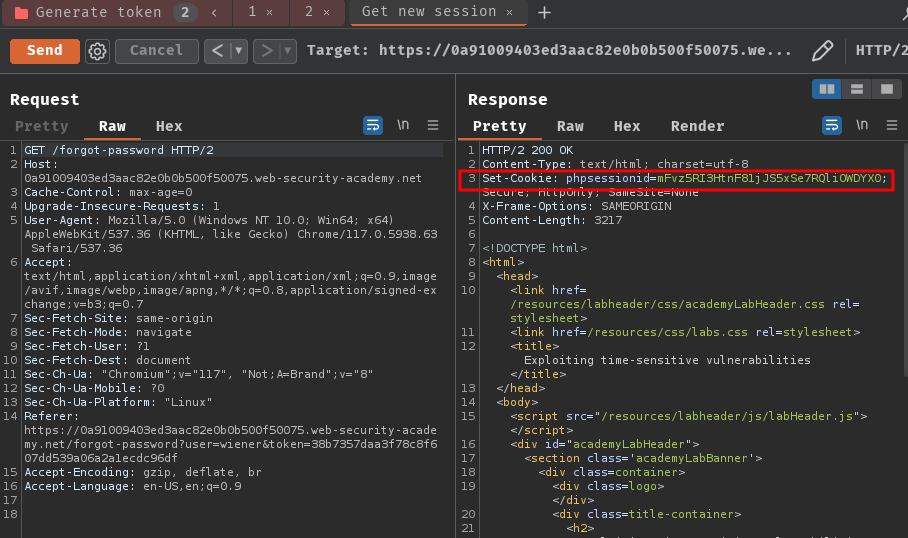Switch to Repeater tab 1
The width and height of the screenshot is (908, 538).
point(252,12)
